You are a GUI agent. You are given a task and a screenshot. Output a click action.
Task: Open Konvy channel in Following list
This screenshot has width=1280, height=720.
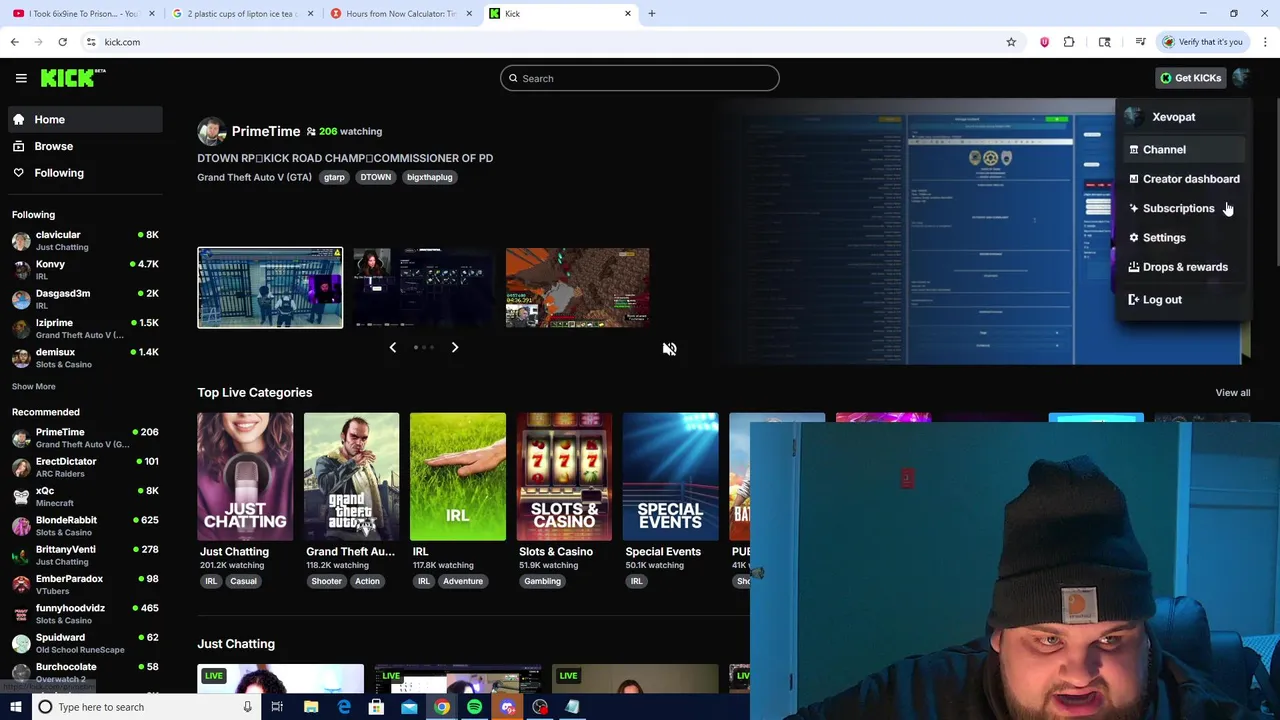click(x=85, y=270)
